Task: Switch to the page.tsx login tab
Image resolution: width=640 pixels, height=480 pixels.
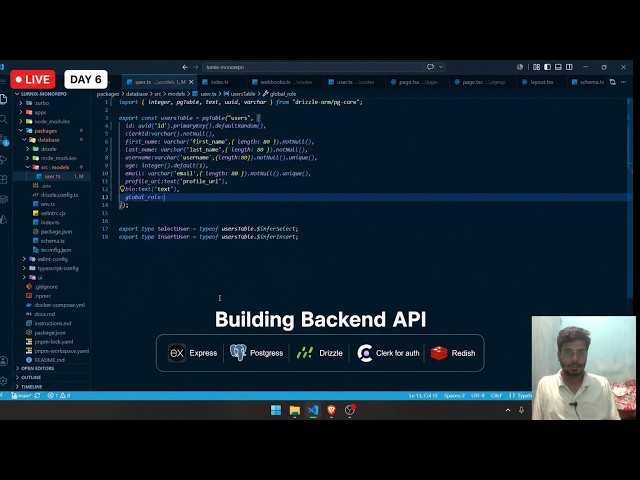Action: pos(416,82)
